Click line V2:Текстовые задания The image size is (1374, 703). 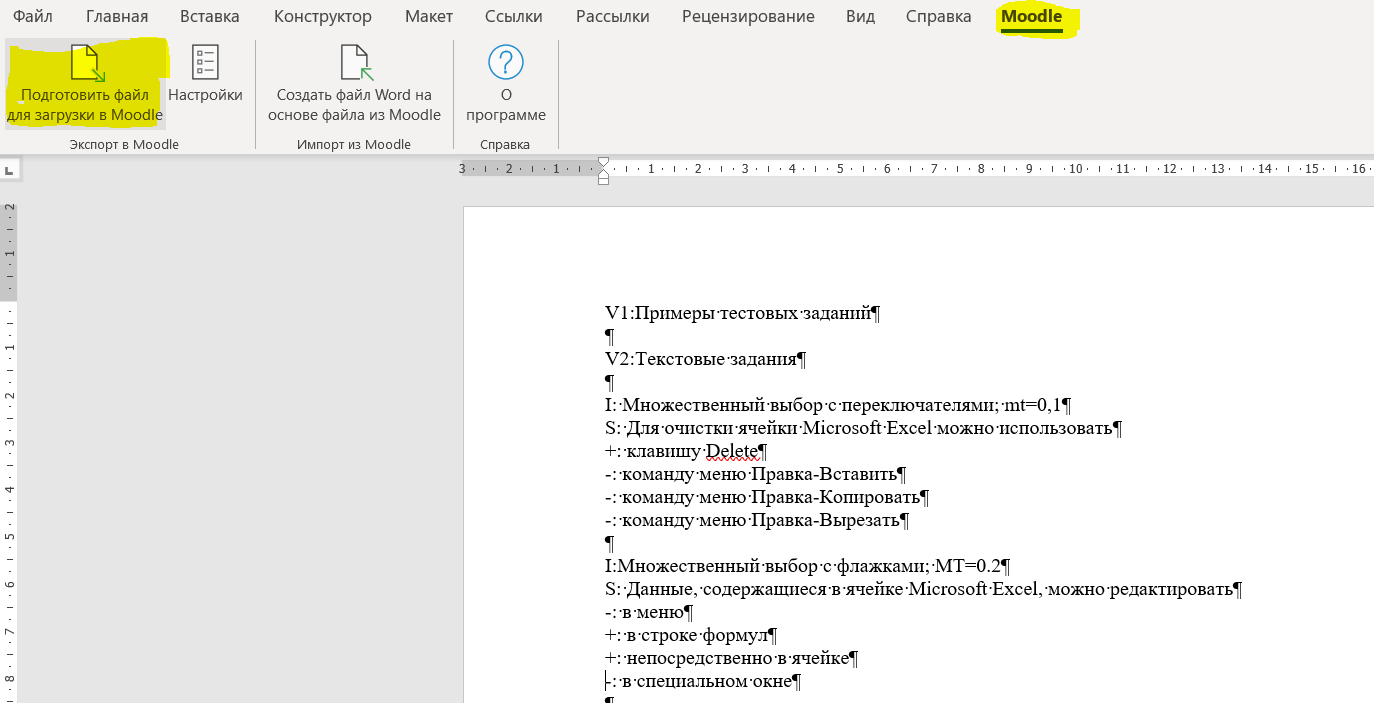(x=705, y=359)
